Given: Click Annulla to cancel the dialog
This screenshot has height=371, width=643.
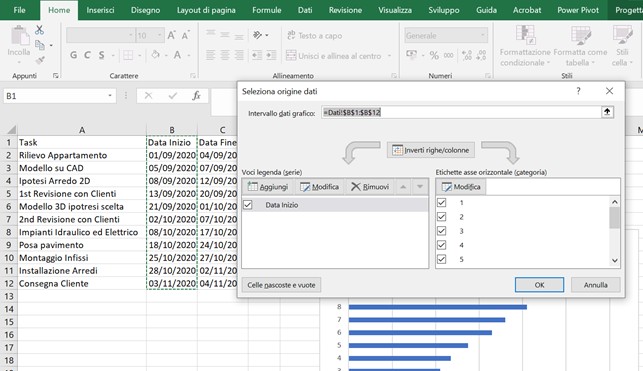Looking at the screenshot, I should [595, 285].
